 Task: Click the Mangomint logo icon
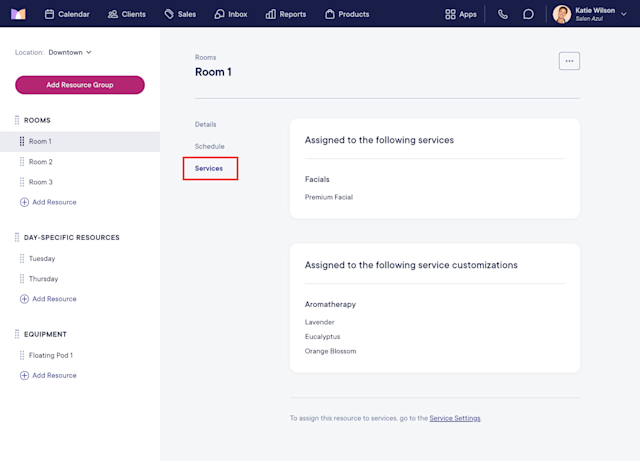coord(18,14)
